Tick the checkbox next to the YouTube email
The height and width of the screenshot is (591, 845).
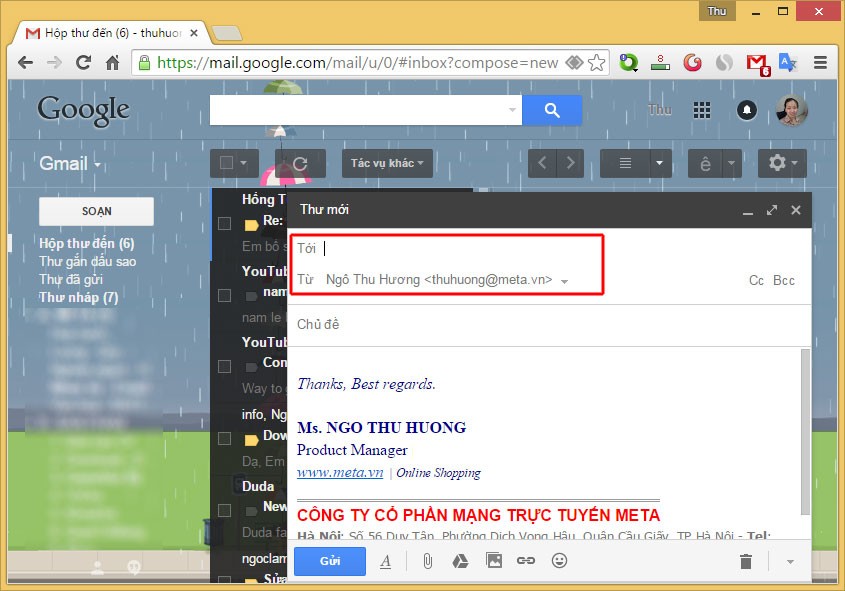(x=223, y=295)
